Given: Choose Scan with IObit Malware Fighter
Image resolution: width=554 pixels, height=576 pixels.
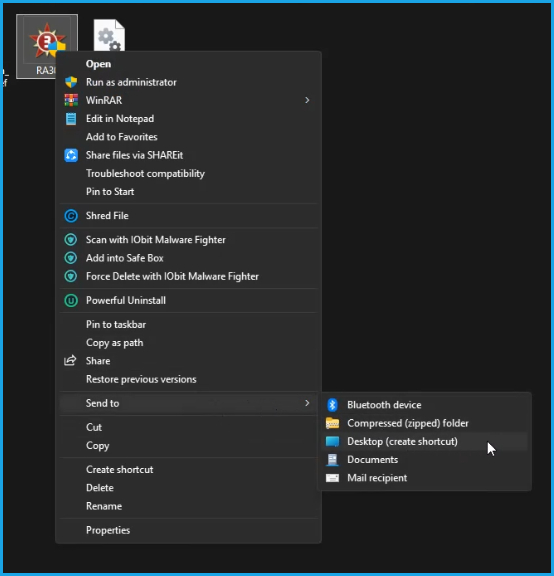Looking at the screenshot, I should point(188,240).
